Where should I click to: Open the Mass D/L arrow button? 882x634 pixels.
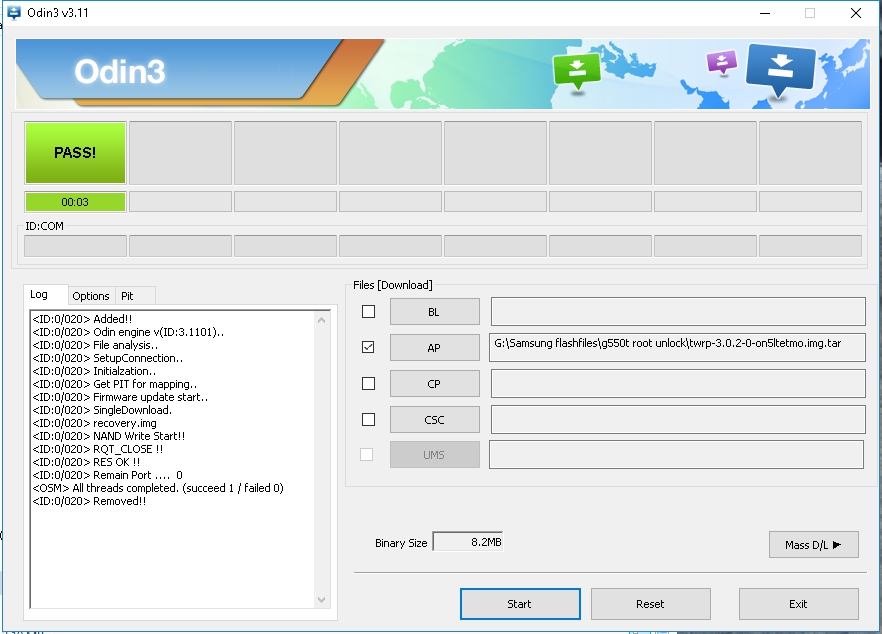click(813, 545)
